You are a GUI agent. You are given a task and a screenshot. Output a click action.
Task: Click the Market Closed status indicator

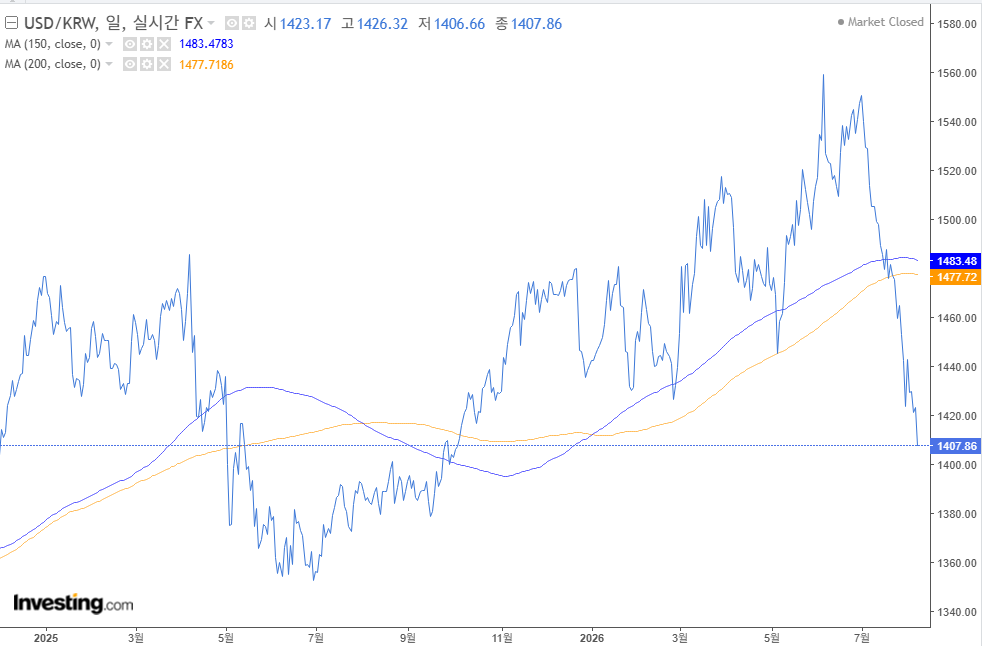pyautogui.click(x=881, y=22)
